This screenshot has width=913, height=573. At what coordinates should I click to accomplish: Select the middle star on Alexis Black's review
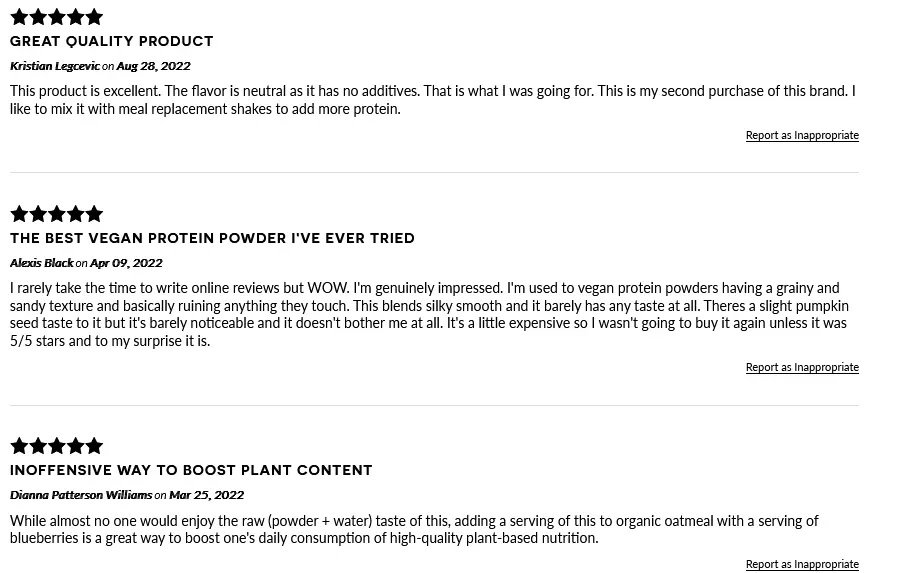coord(56,214)
